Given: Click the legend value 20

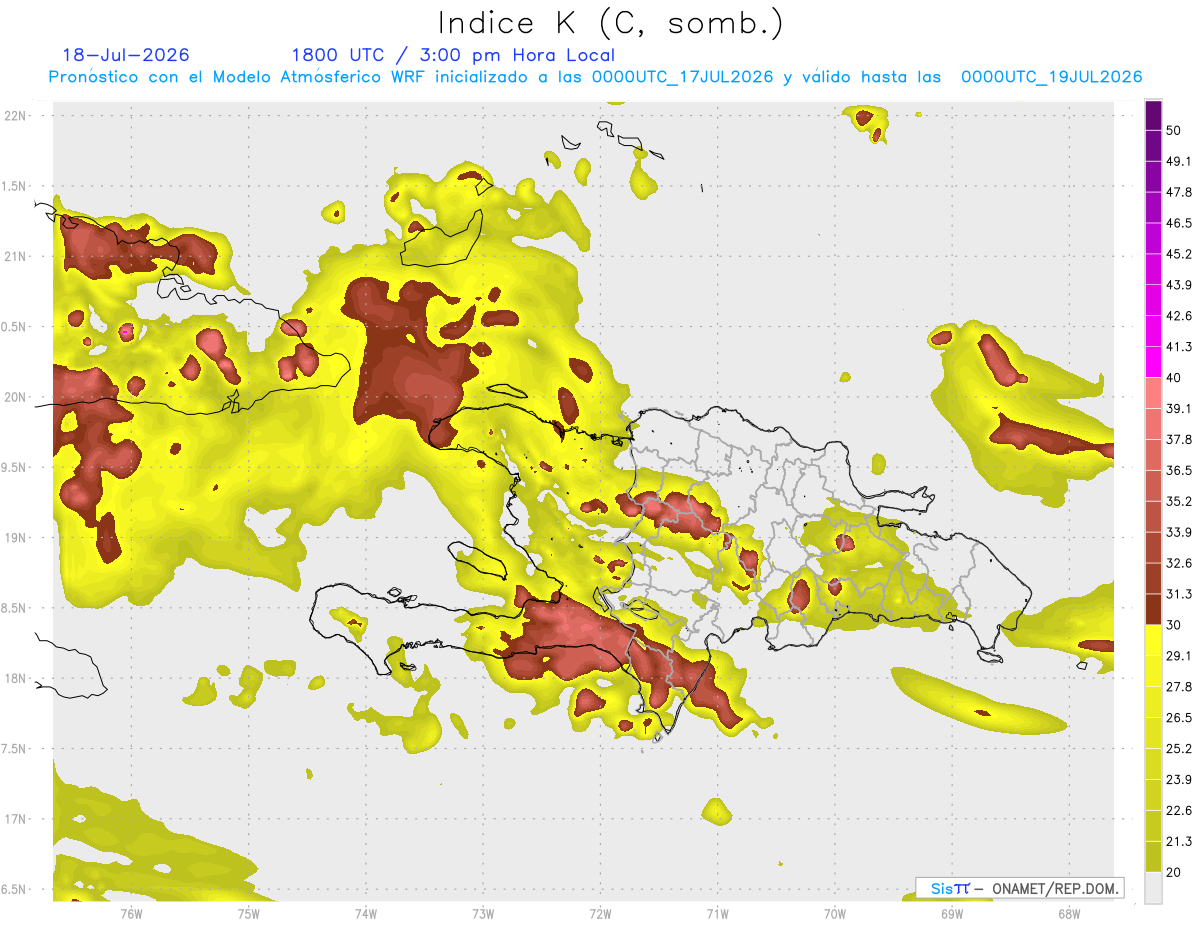Looking at the screenshot, I should point(1176,872).
